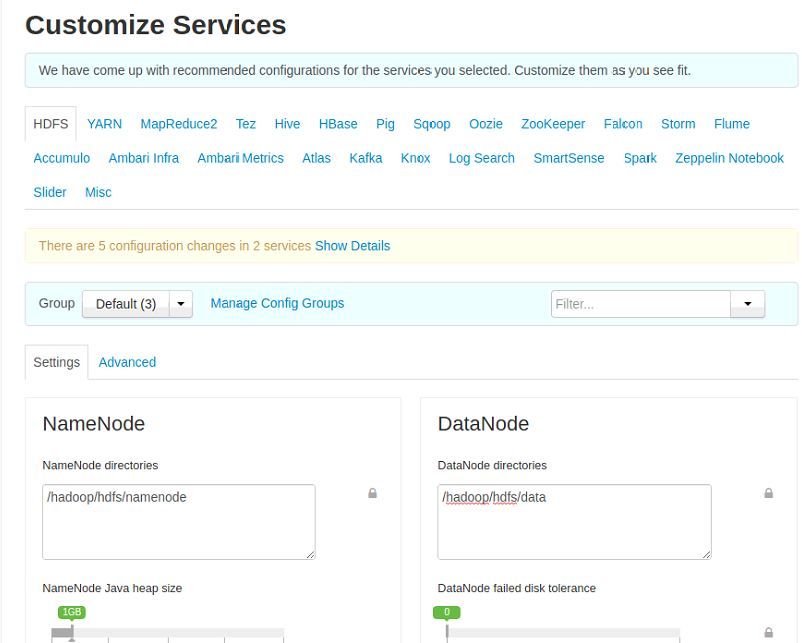Select the ZooKeeper service tab
Viewport: 802px width, 643px height.
pos(553,124)
